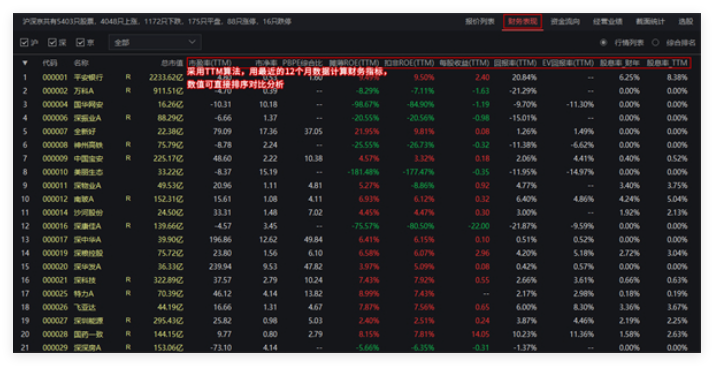Click the R marker on 深振业A row
The width and height of the screenshot is (714, 366).
[128, 117]
